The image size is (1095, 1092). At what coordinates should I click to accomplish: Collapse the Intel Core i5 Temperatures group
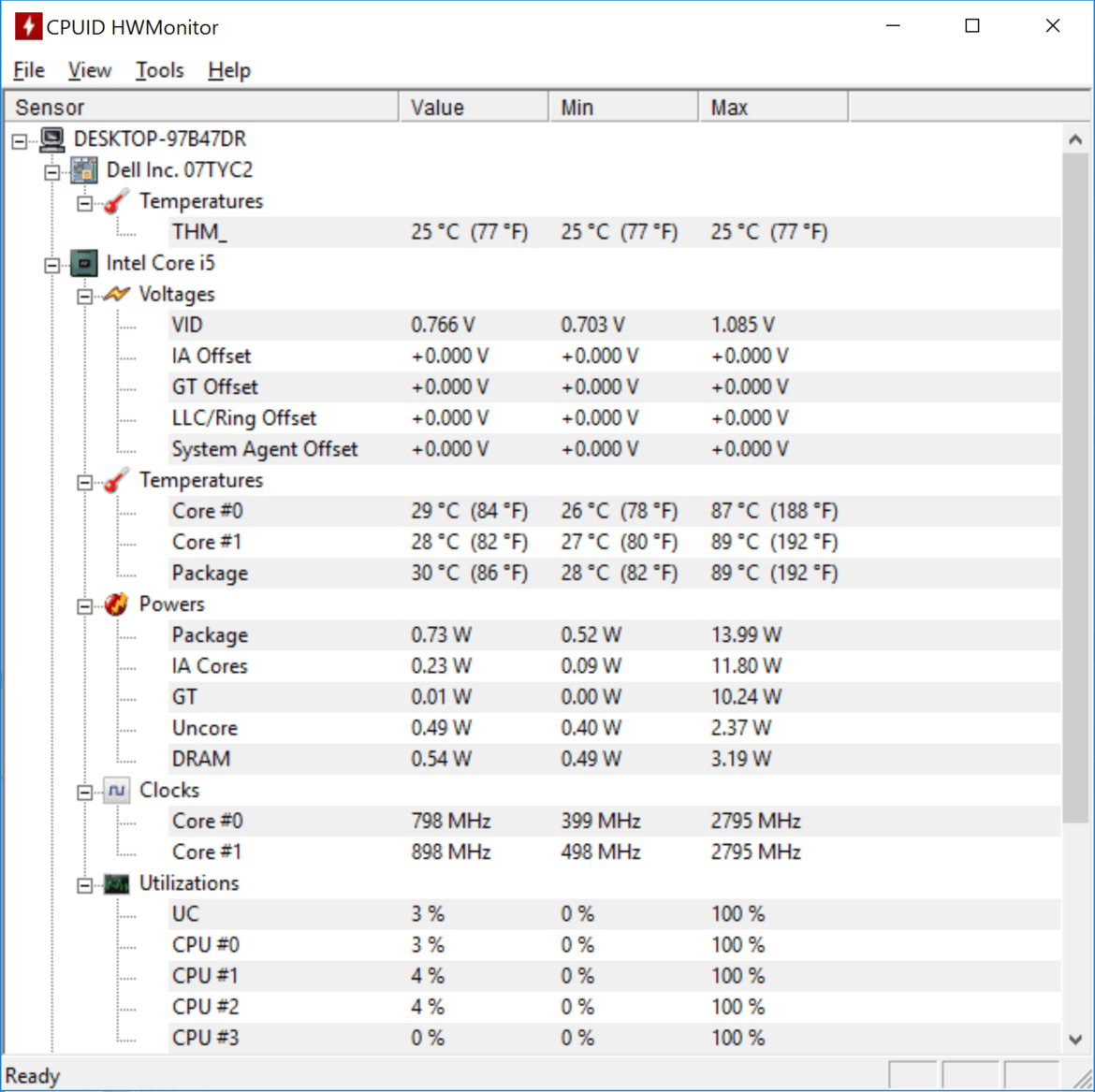click(x=84, y=483)
